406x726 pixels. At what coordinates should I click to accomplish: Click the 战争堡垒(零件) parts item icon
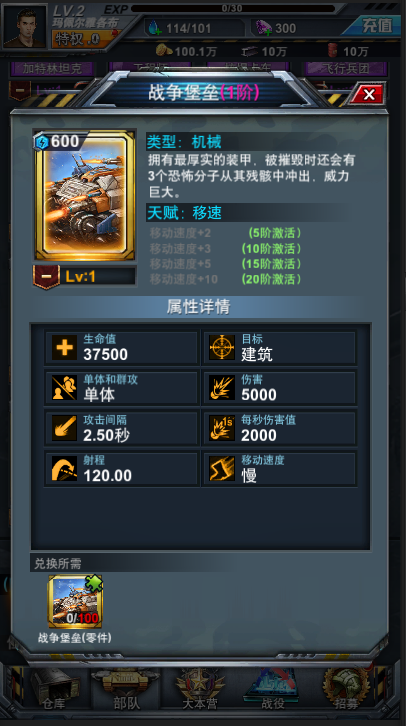pos(75,602)
